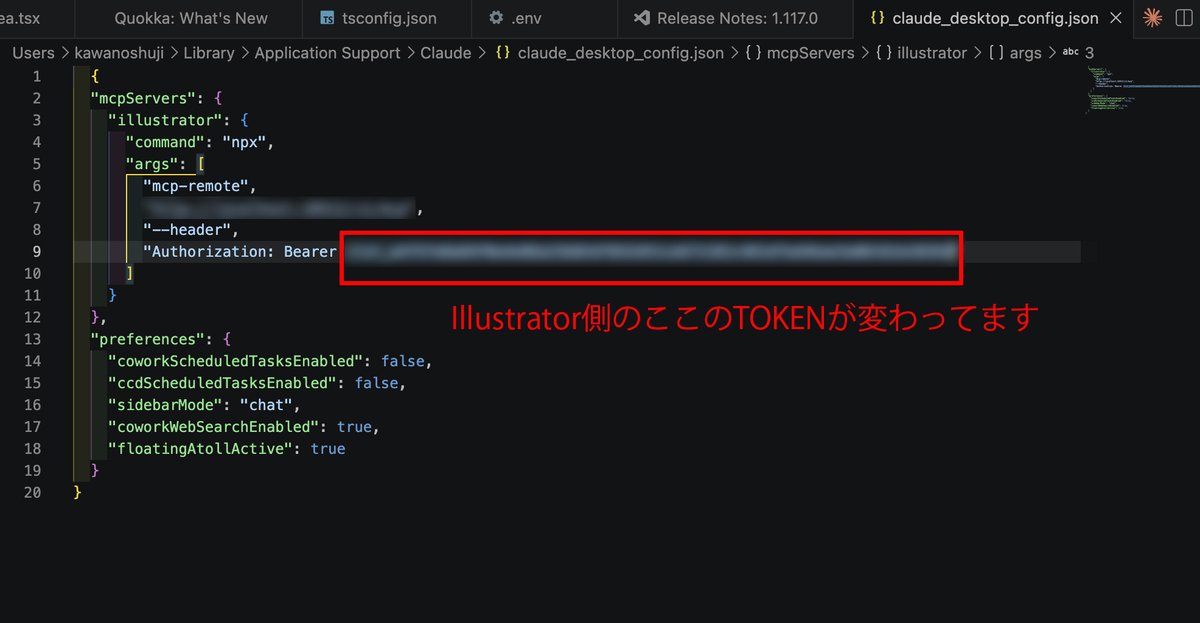Click line number 2 in the gutter
1200x623 pixels.
tap(37, 98)
